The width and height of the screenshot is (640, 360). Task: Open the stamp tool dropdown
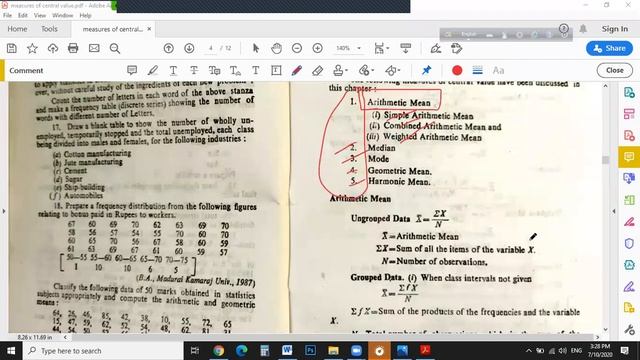coord(340,70)
